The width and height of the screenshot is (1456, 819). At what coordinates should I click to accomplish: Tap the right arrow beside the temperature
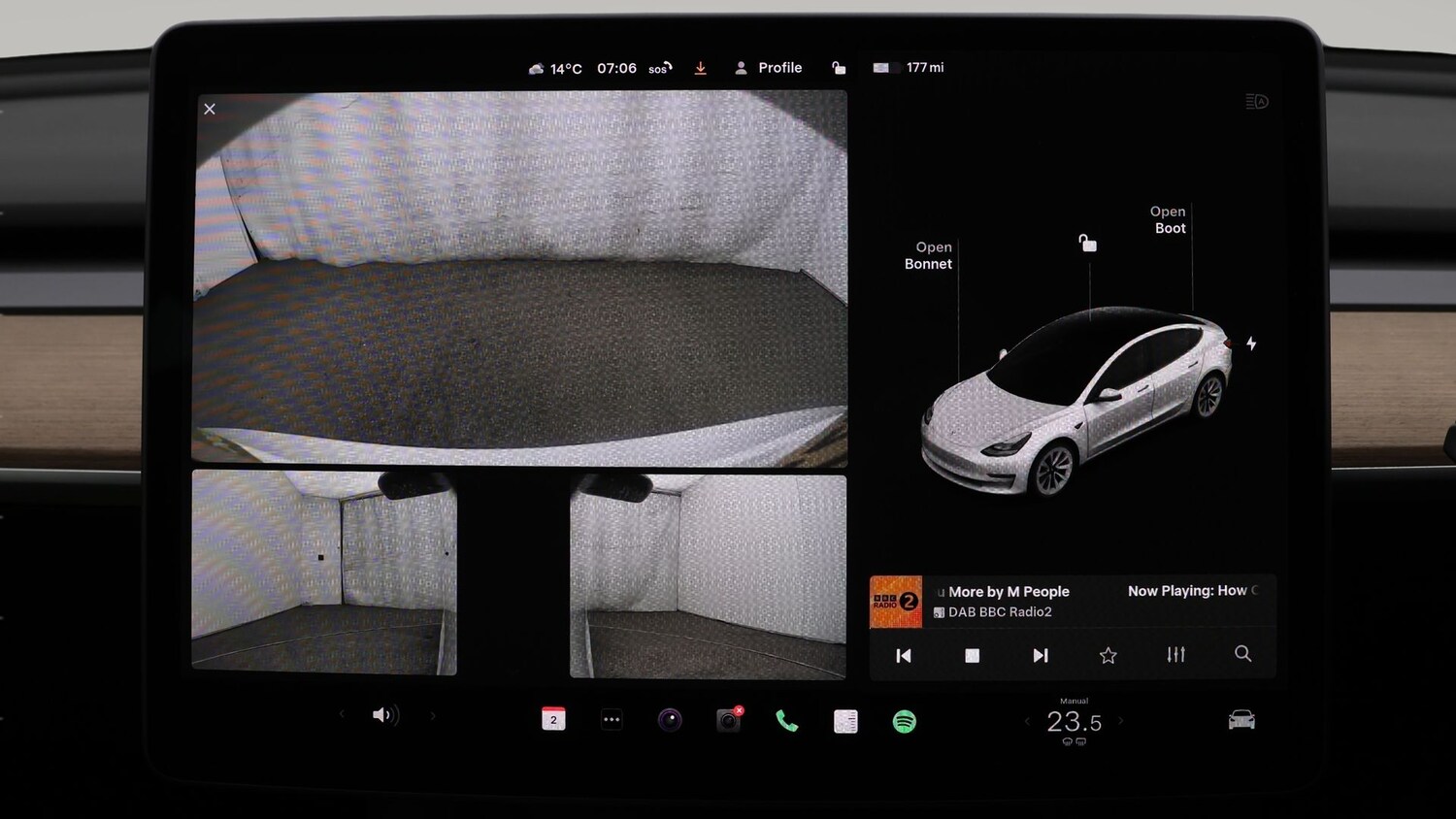[x=1121, y=721]
